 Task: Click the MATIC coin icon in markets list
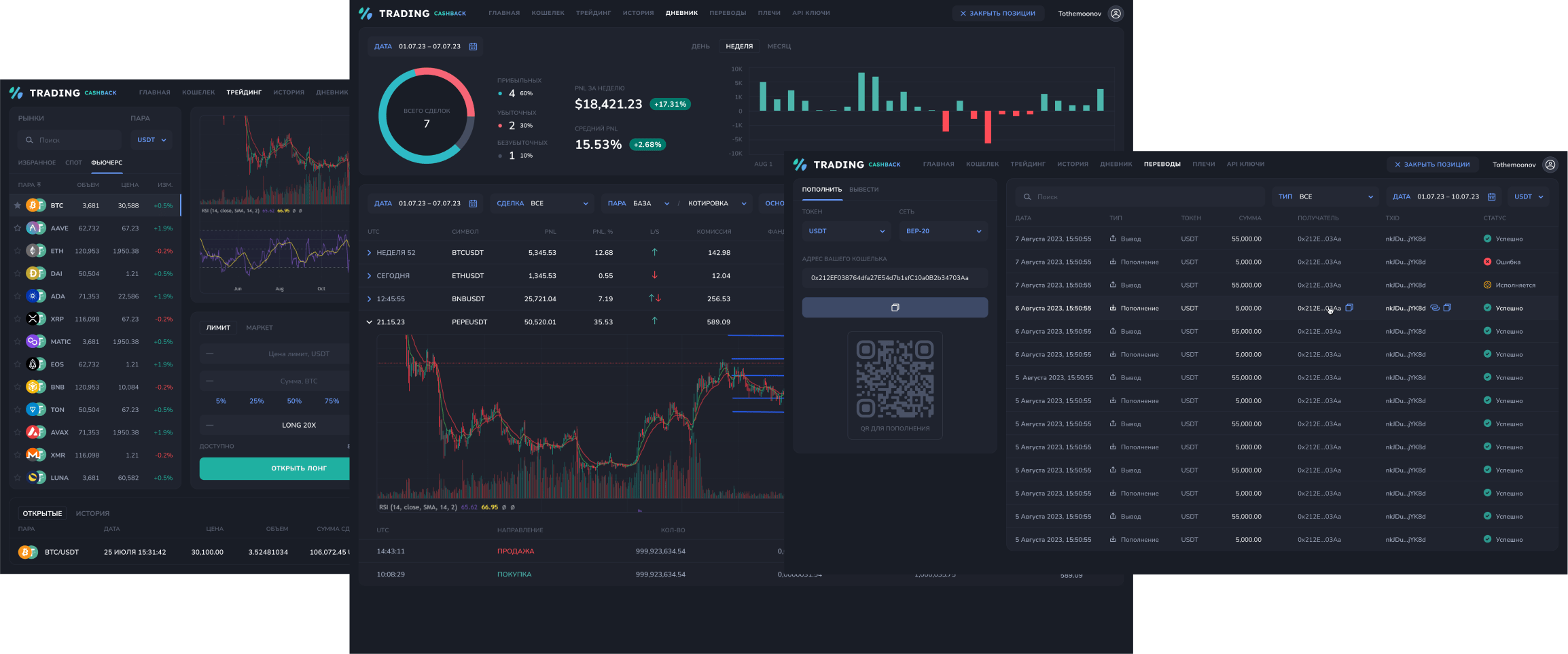(x=35, y=341)
